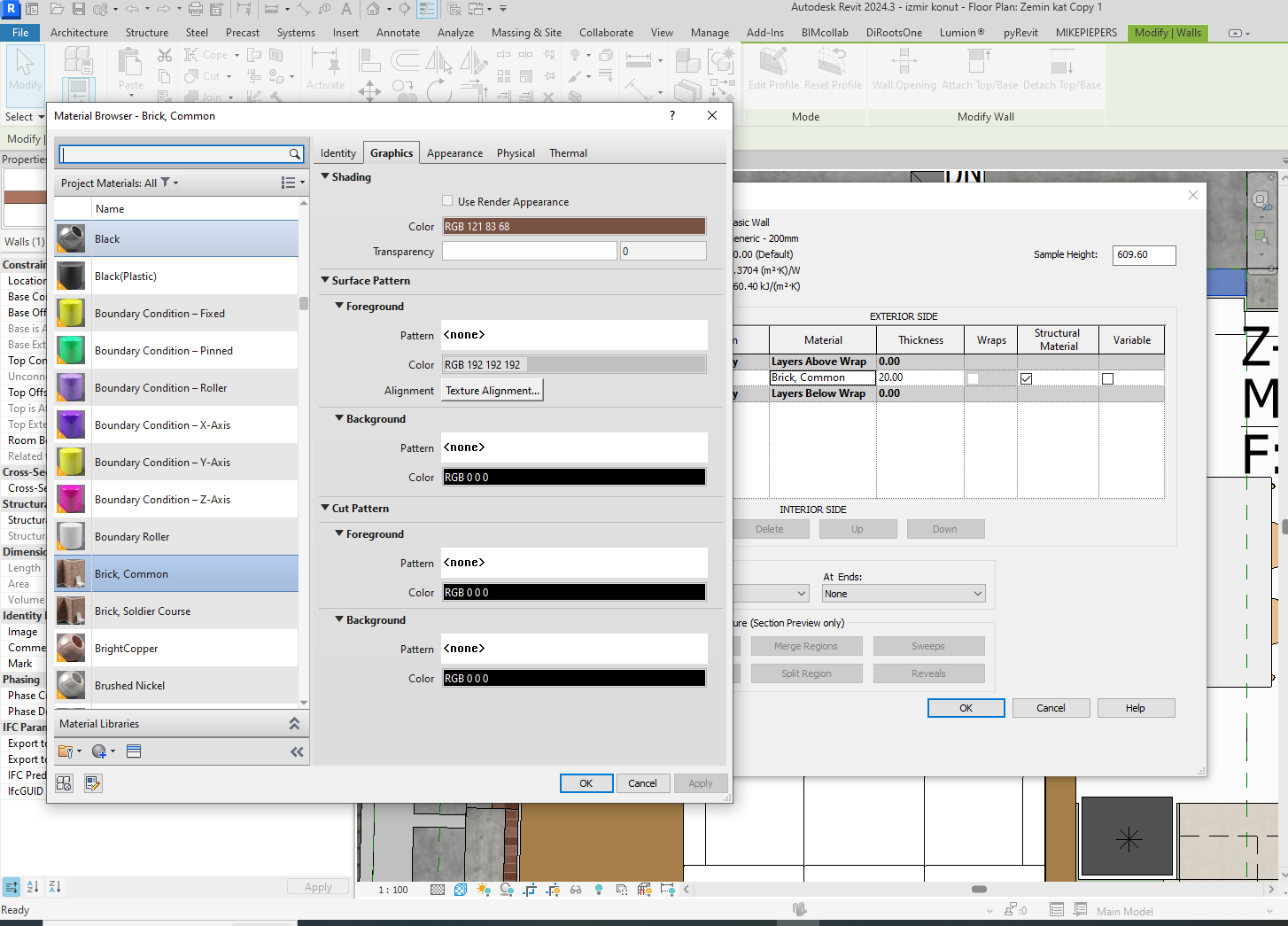Open the Texture Alignment dialog

(x=492, y=389)
